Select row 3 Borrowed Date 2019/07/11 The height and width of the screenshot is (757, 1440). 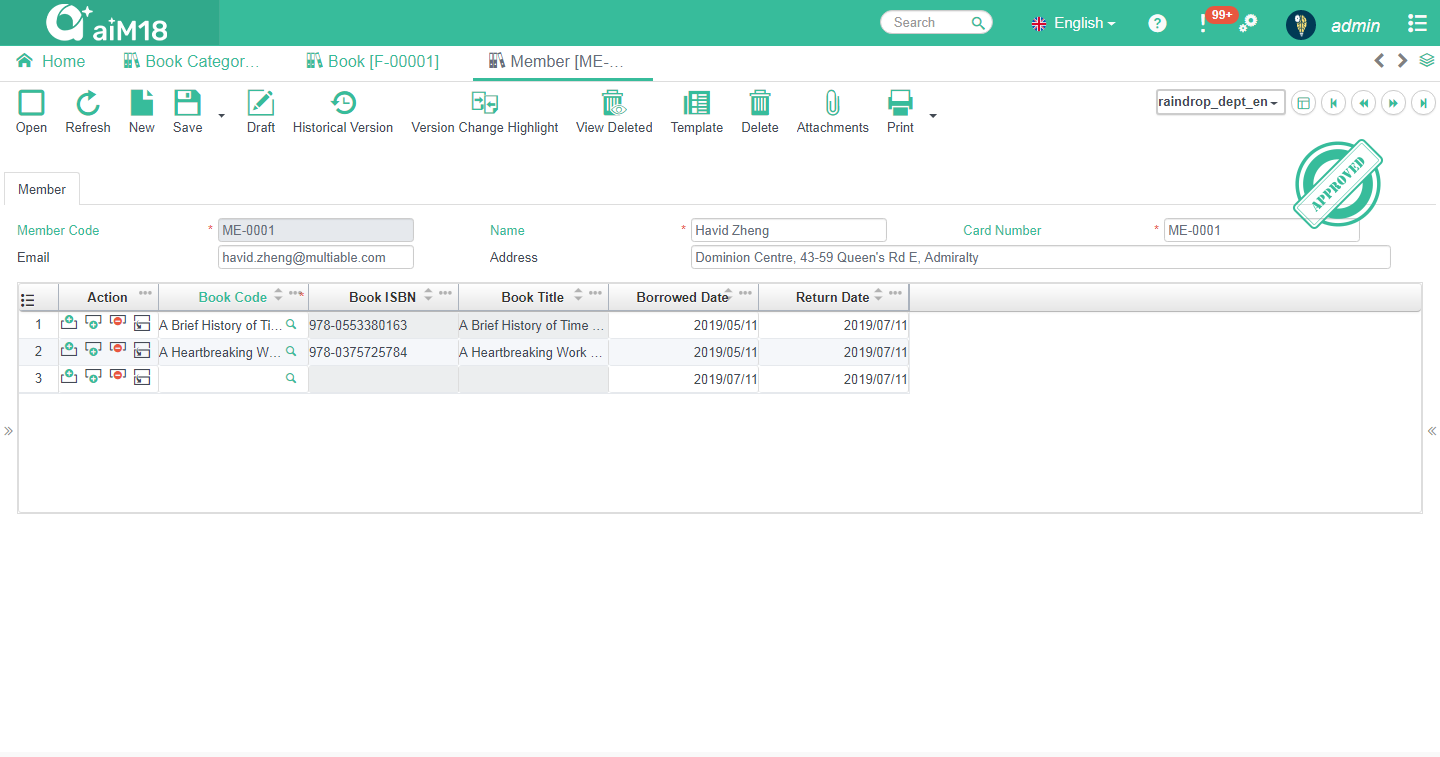[683, 379]
